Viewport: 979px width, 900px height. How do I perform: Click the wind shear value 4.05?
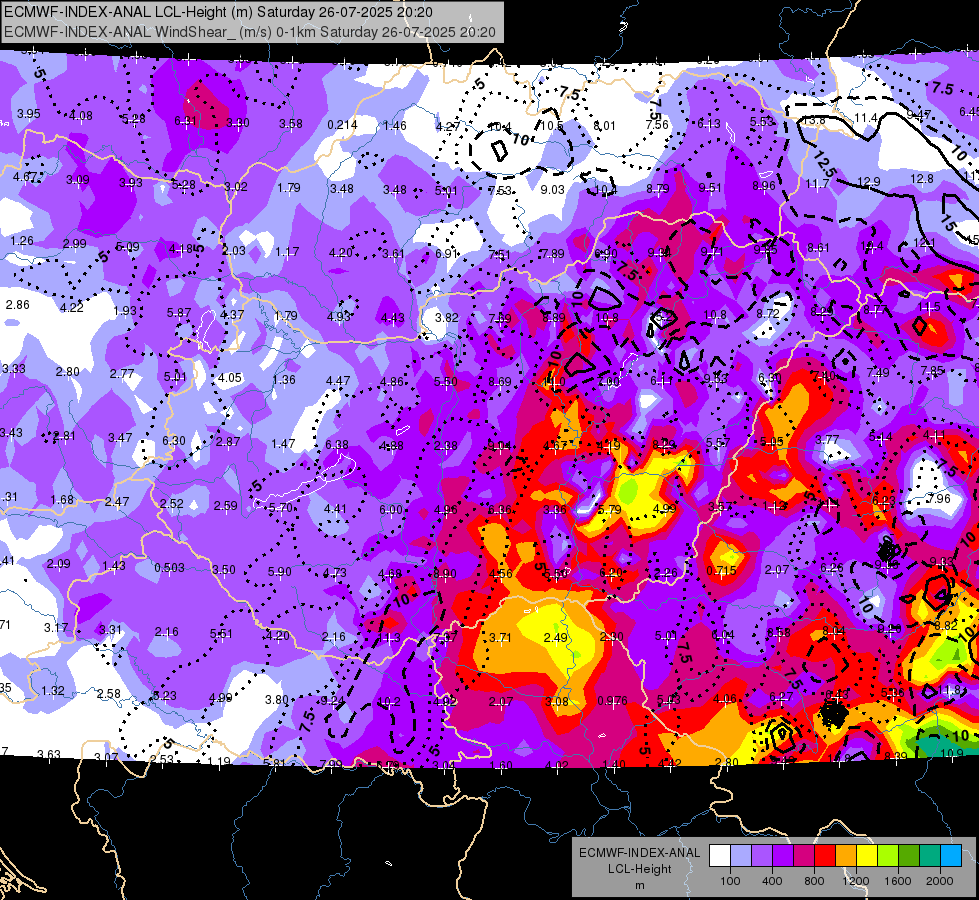pyautogui.click(x=230, y=378)
